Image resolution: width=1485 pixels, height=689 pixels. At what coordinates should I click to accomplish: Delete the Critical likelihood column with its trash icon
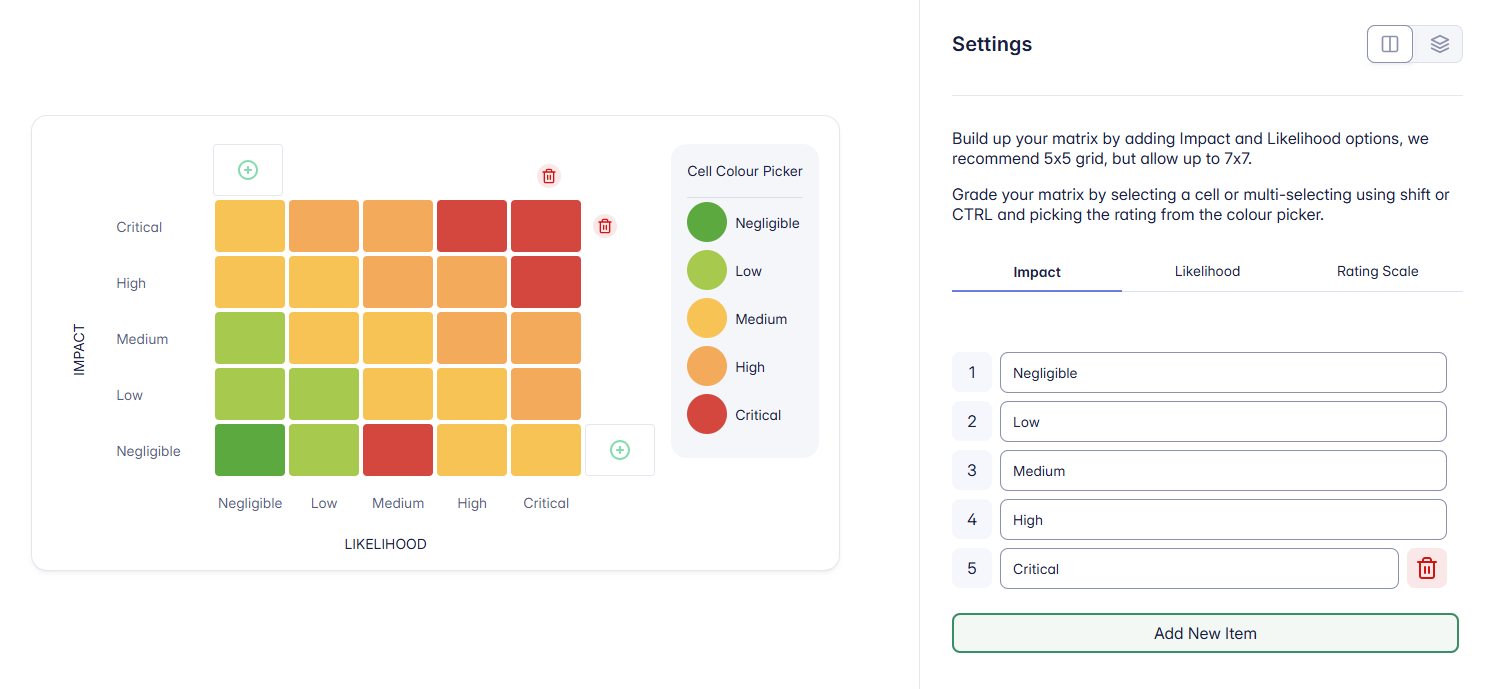tap(548, 176)
